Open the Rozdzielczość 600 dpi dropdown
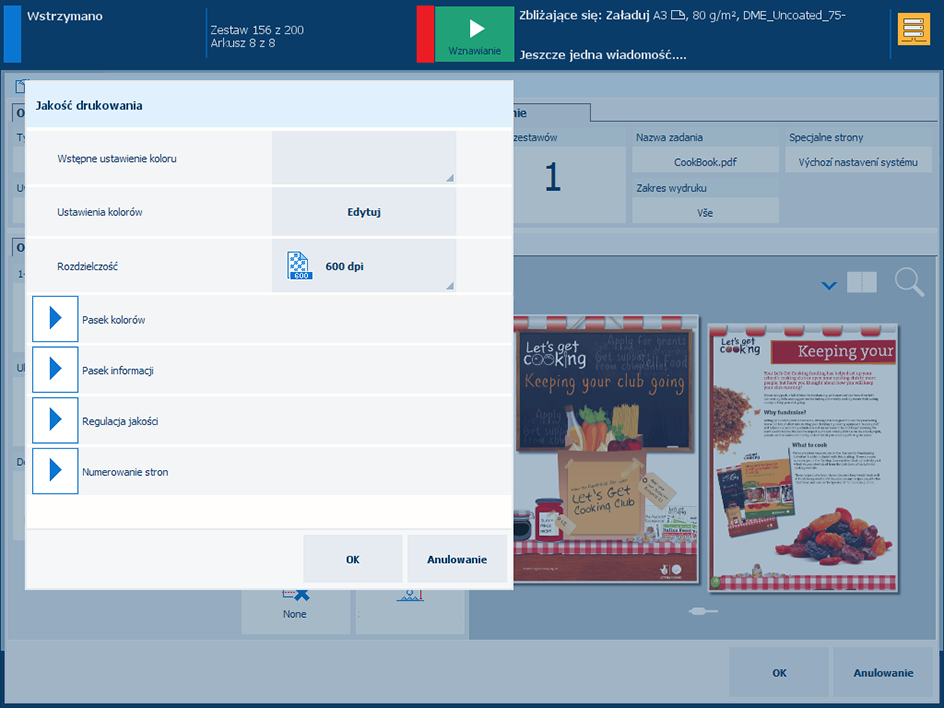 pyautogui.click(x=364, y=266)
